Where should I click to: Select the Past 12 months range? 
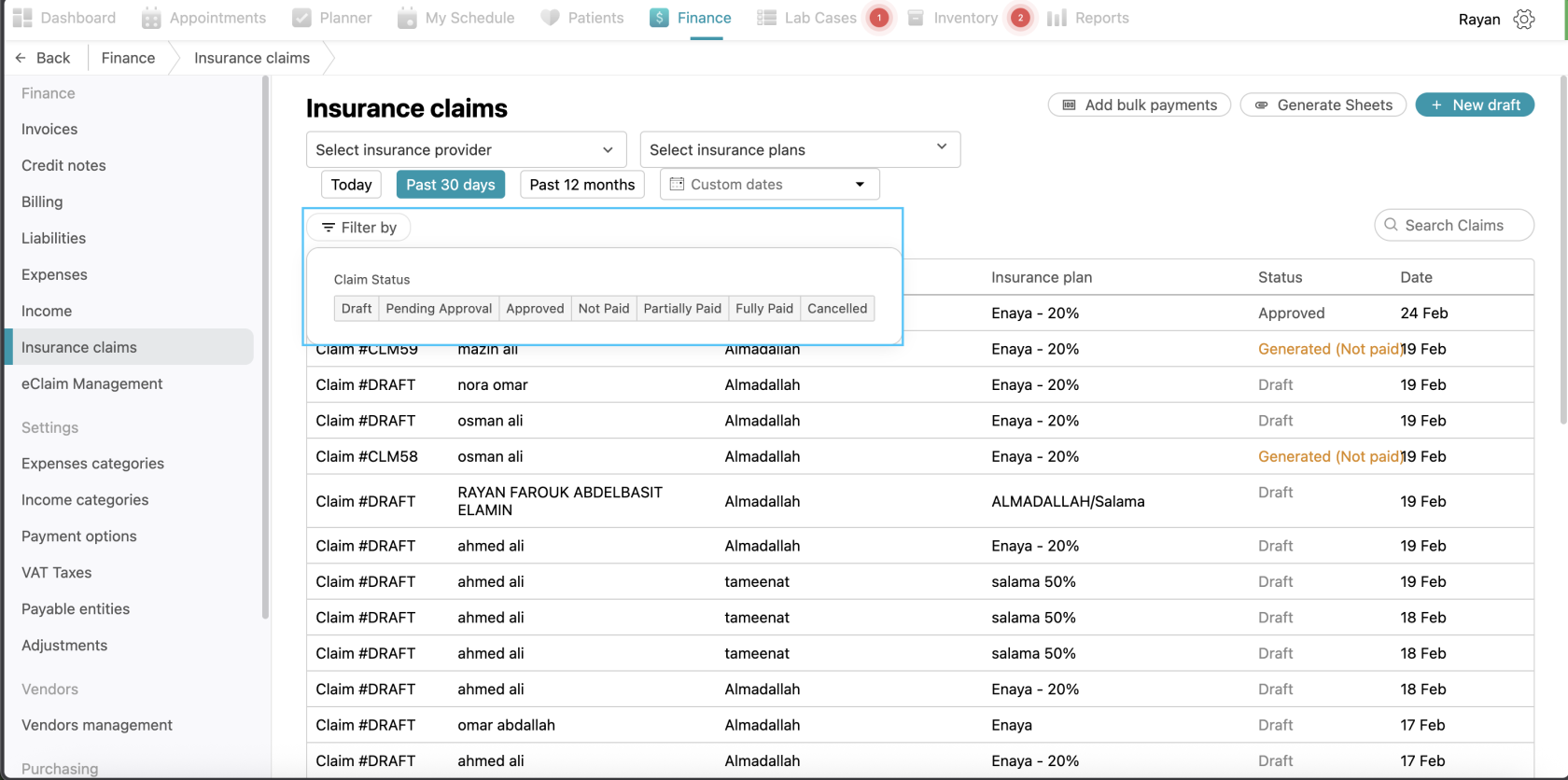coord(581,185)
